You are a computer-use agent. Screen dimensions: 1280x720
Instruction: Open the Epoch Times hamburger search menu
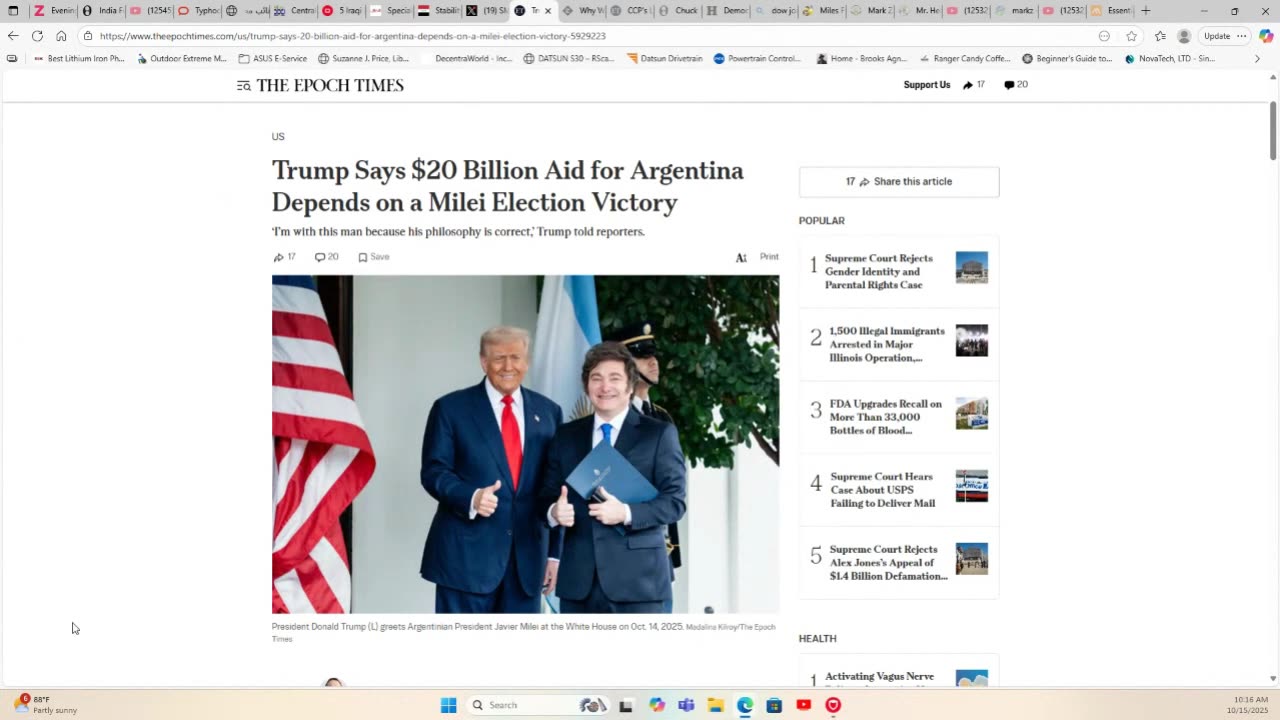243,86
